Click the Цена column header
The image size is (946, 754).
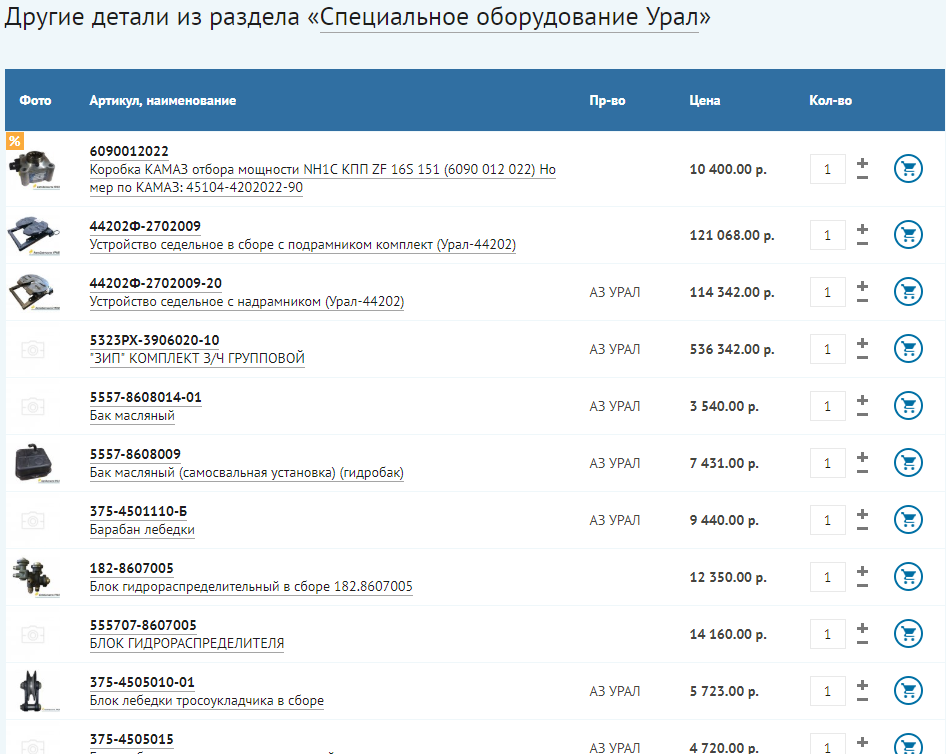click(704, 100)
